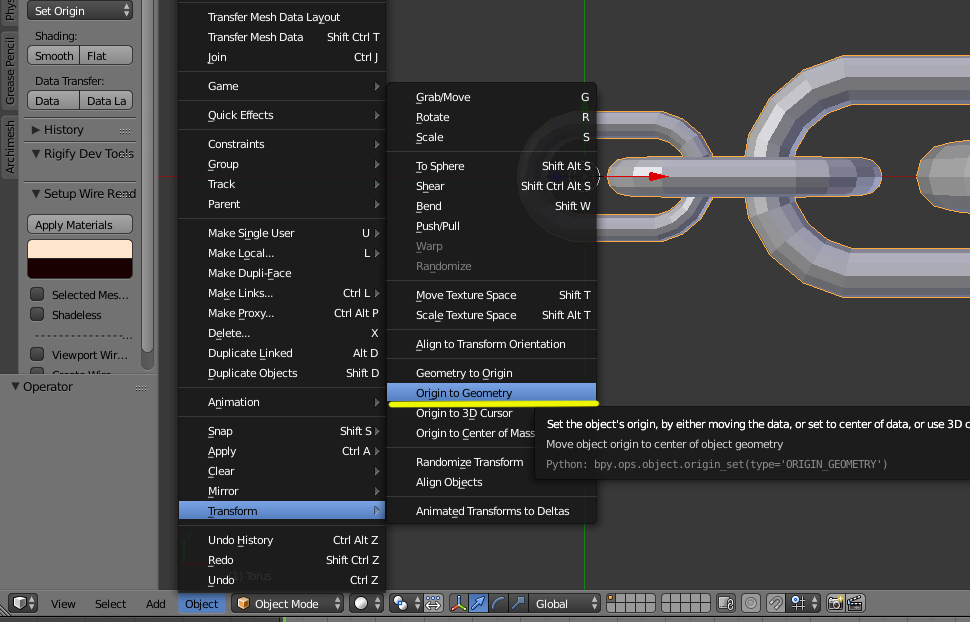Choose Align Objects
This screenshot has width=970, height=622.
491,482
